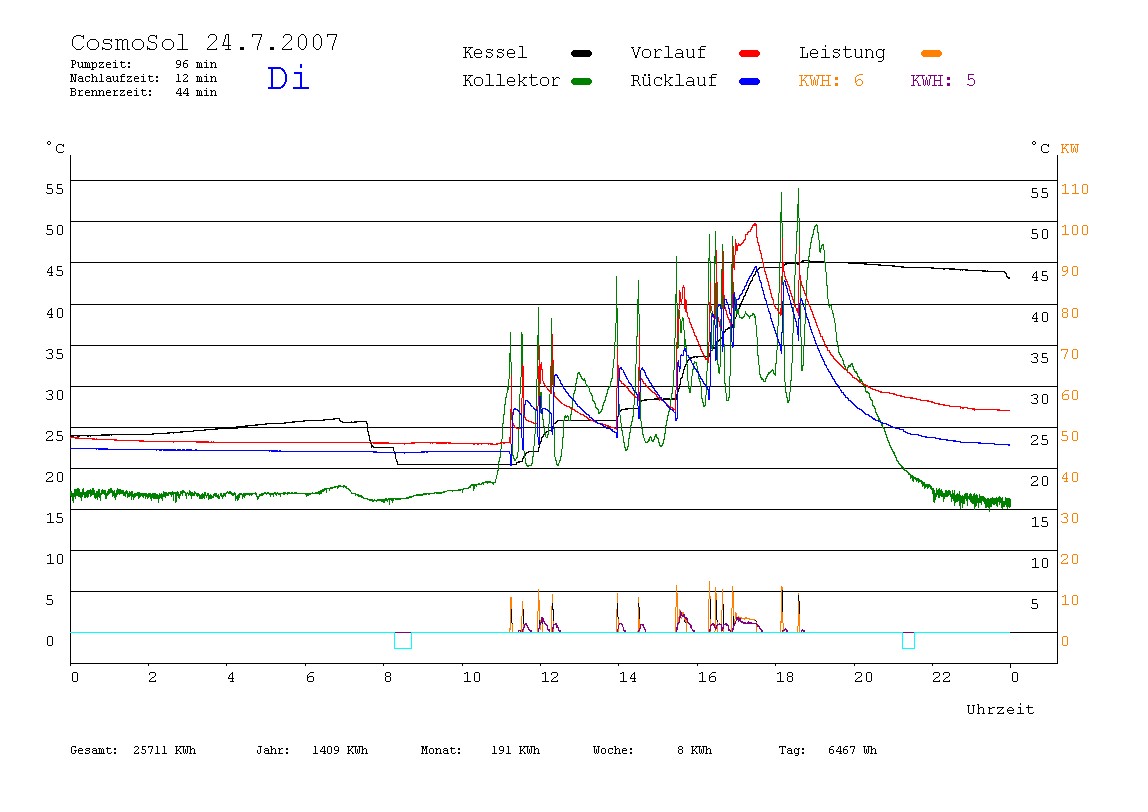Click the blue Rücklauf legend swatch
Image resolution: width=1148 pixels, height=812 pixels.
tap(750, 81)
